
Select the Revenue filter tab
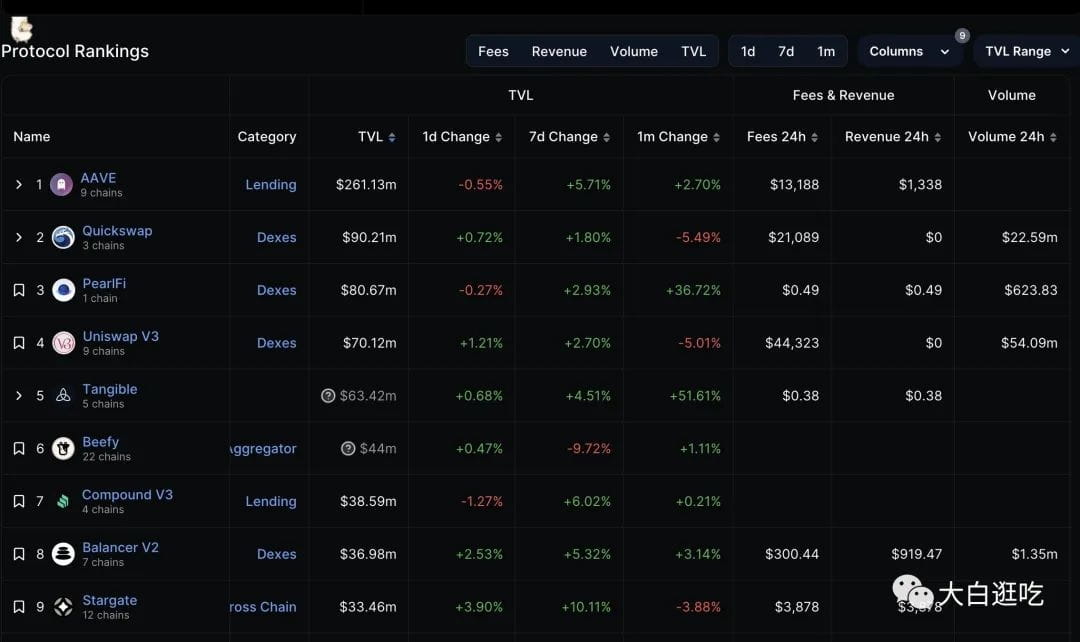(559, 52)
